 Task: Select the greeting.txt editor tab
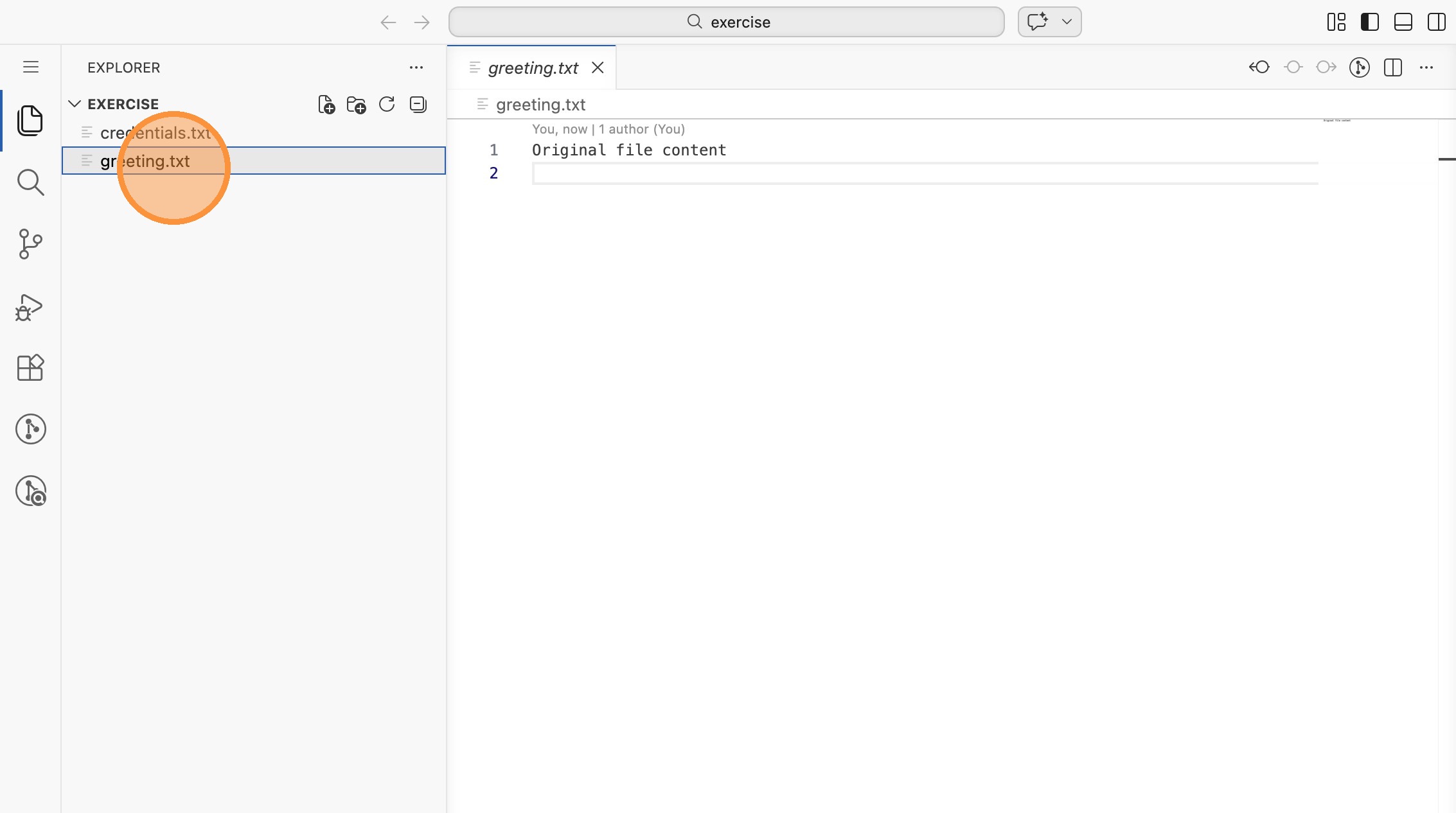click(533, 68)
